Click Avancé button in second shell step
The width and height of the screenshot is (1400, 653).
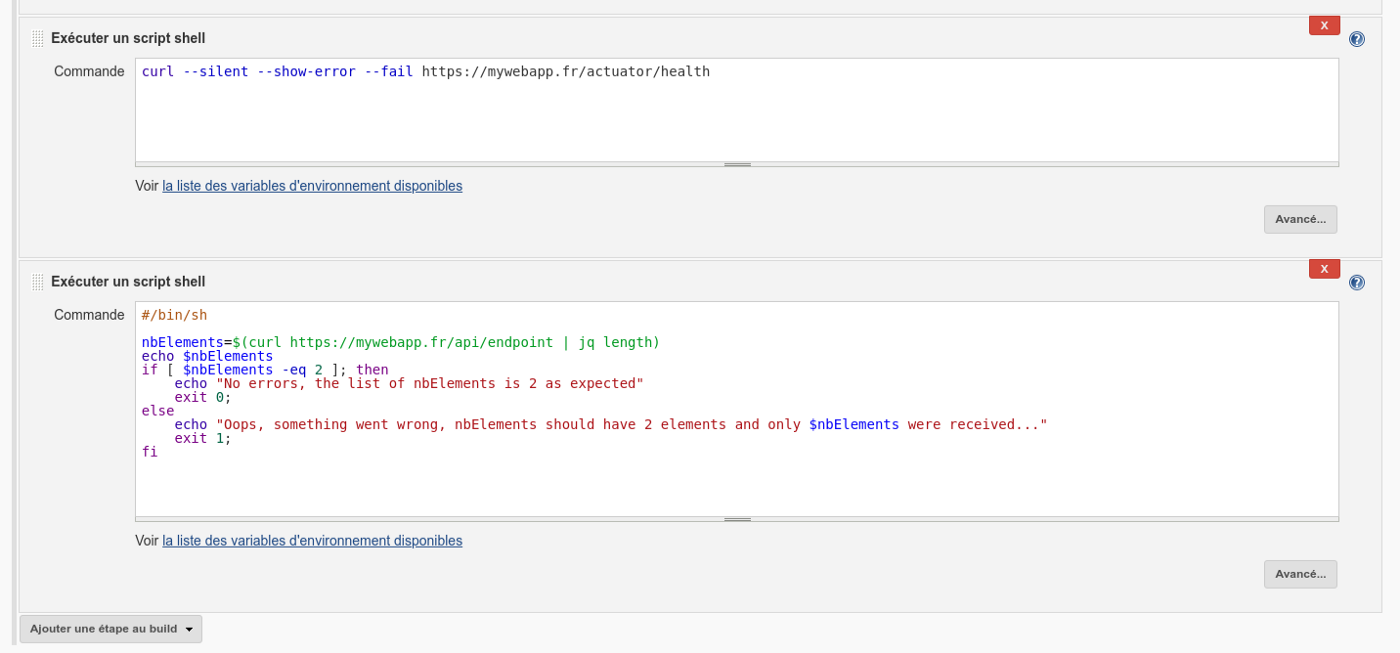point(1299,574)
